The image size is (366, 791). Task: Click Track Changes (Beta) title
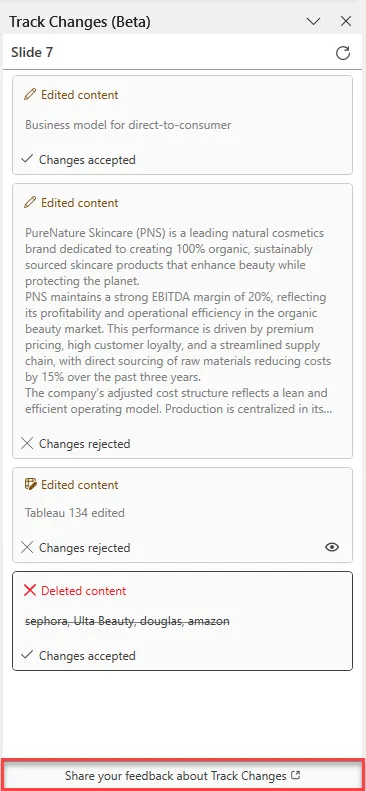pyautogui.click(x=80, y=22)
